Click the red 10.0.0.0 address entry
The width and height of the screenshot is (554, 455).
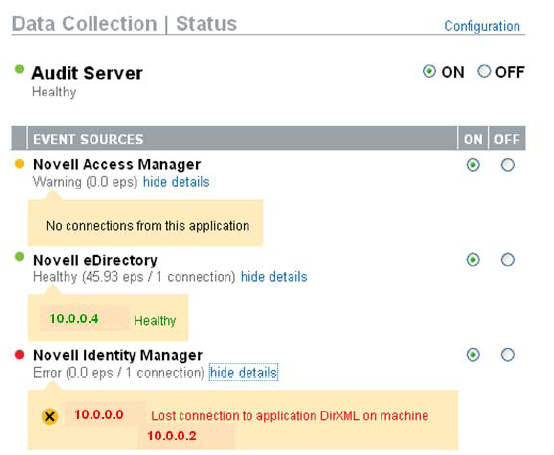(99, 414)
